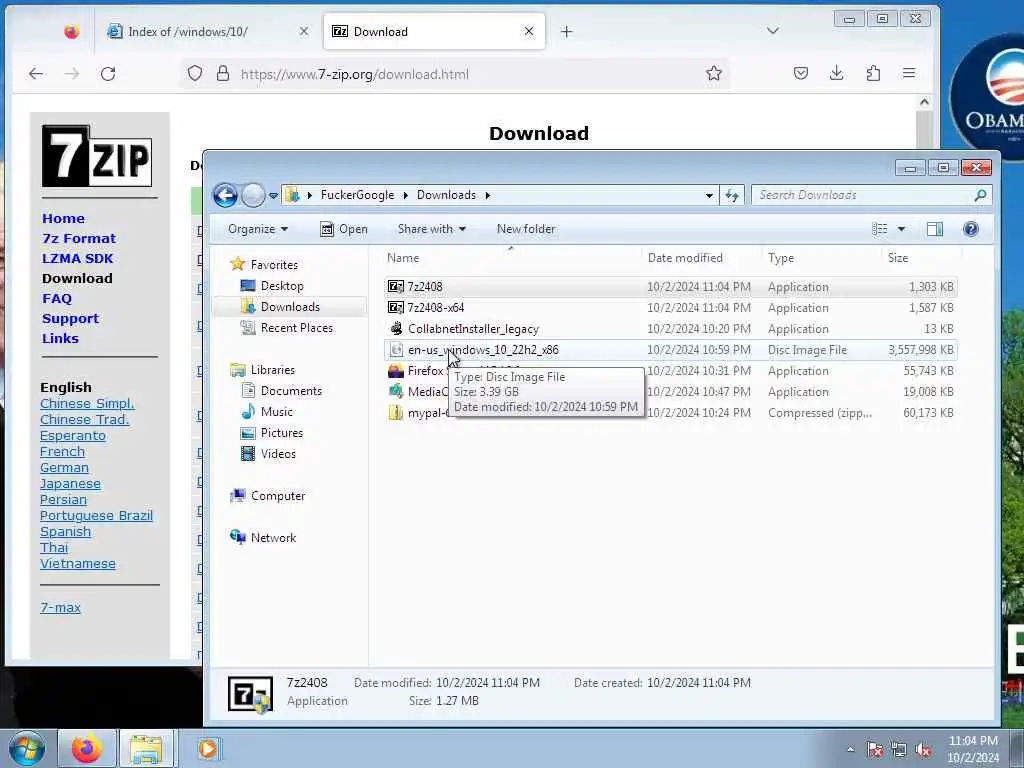Open the Organize menu
This screenshot has width=1024, height=768.
(x=258, y=229)
